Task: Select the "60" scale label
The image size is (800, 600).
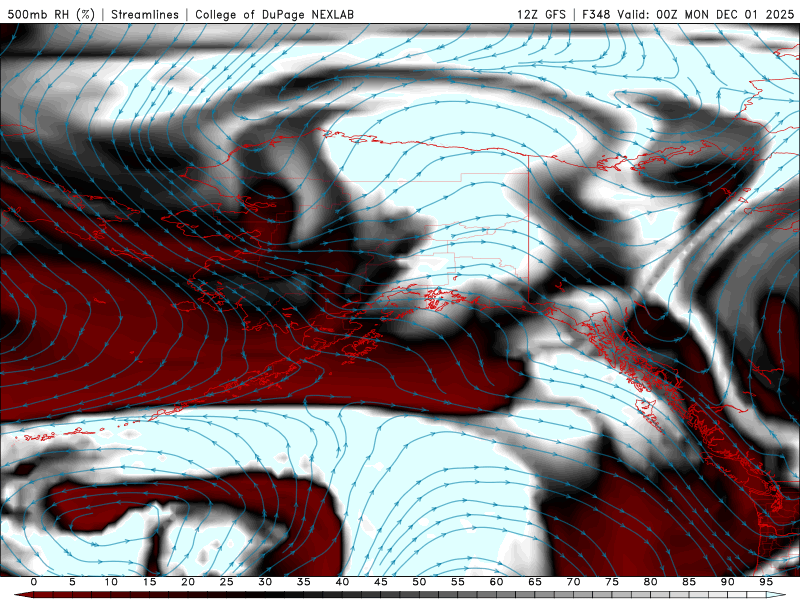Action: point(496,582)
